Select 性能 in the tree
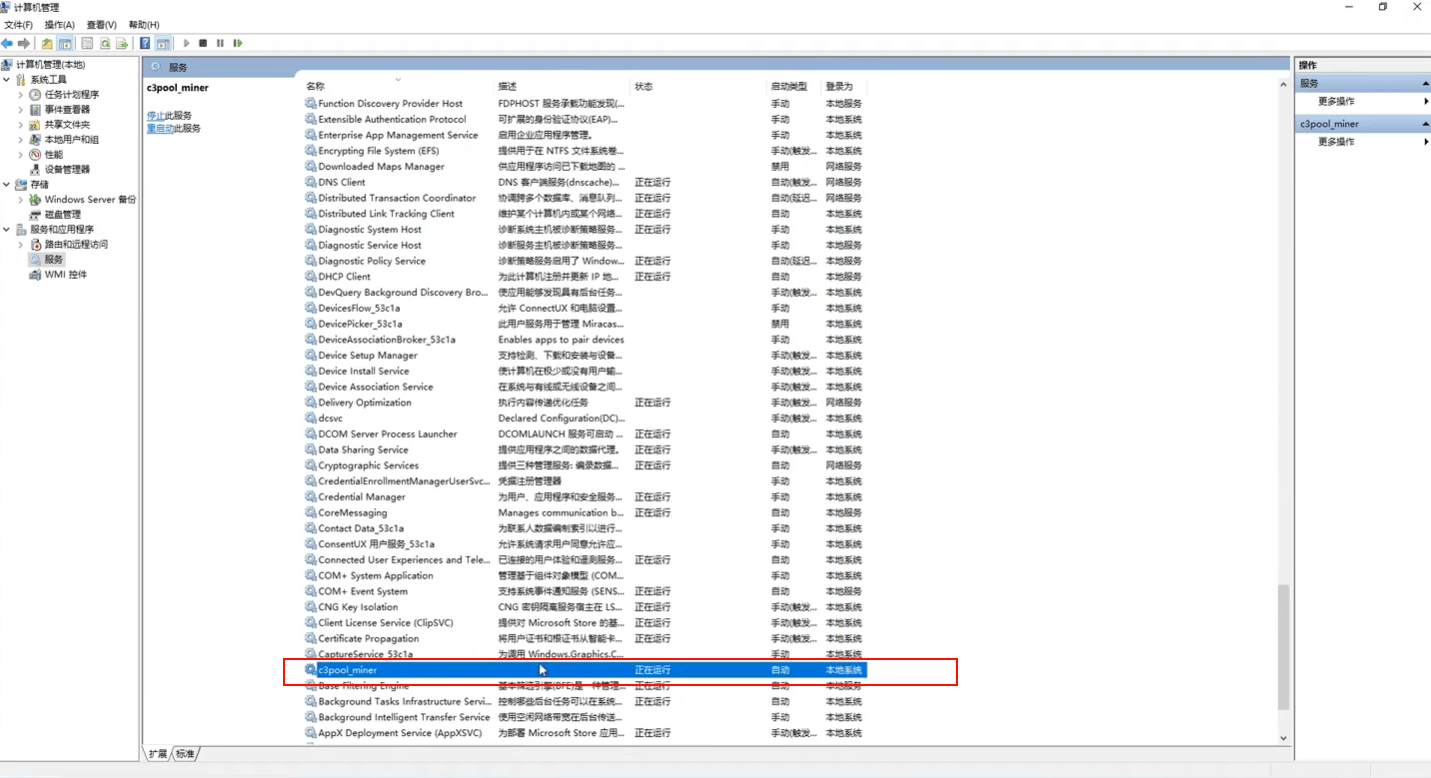The width and height of the screenshot is (1431, 778). (x=53, y=155)
